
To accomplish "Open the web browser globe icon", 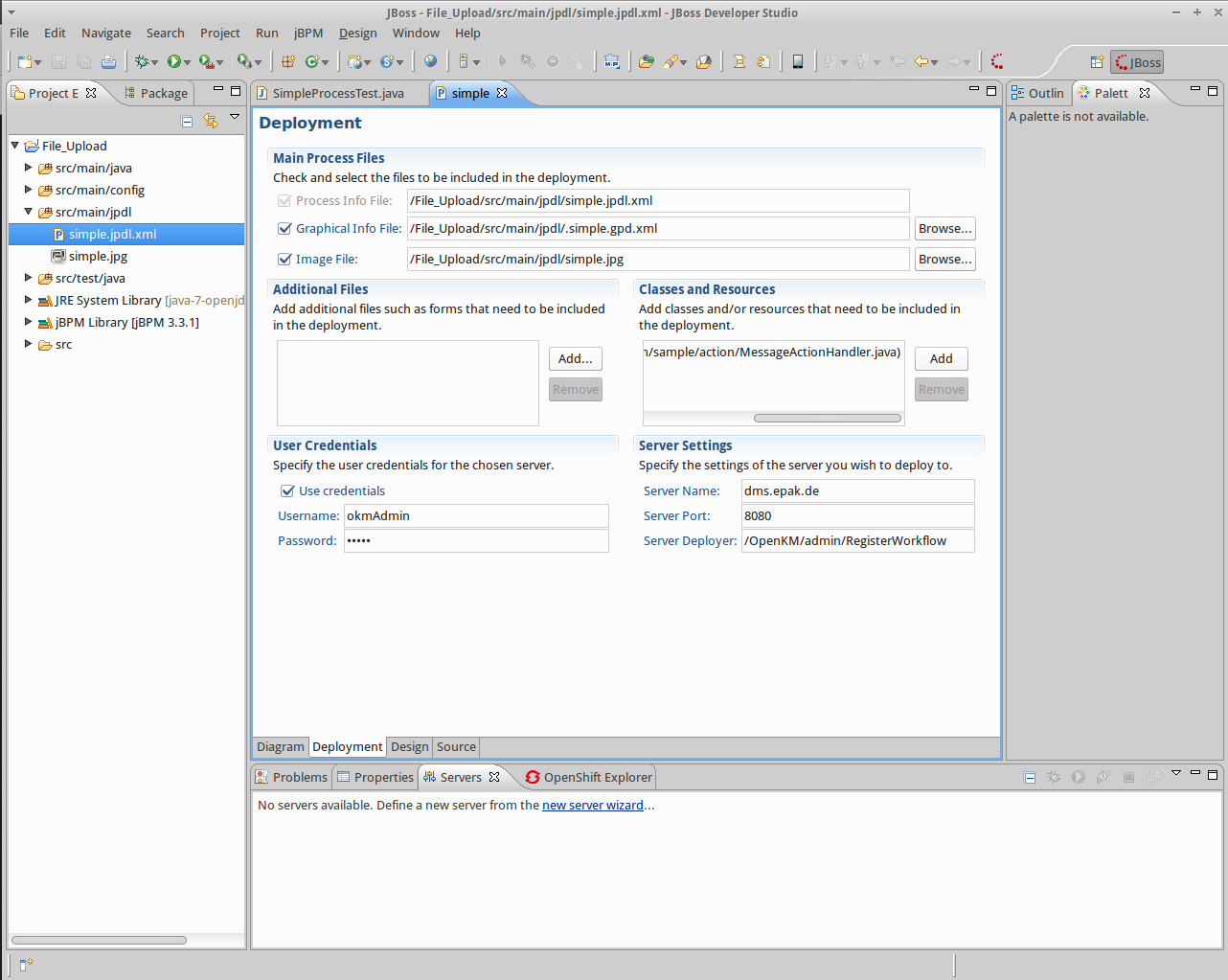I will pyautogui.click(x=430, y=62).
